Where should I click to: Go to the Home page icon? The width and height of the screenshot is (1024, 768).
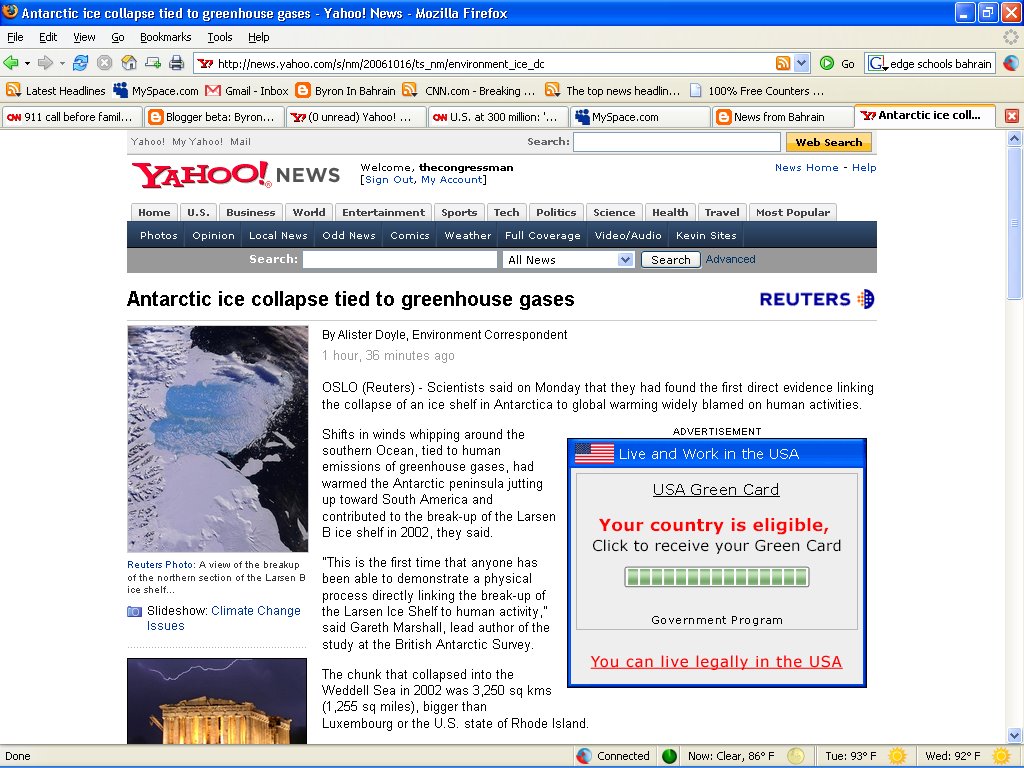tap(129, 63)
